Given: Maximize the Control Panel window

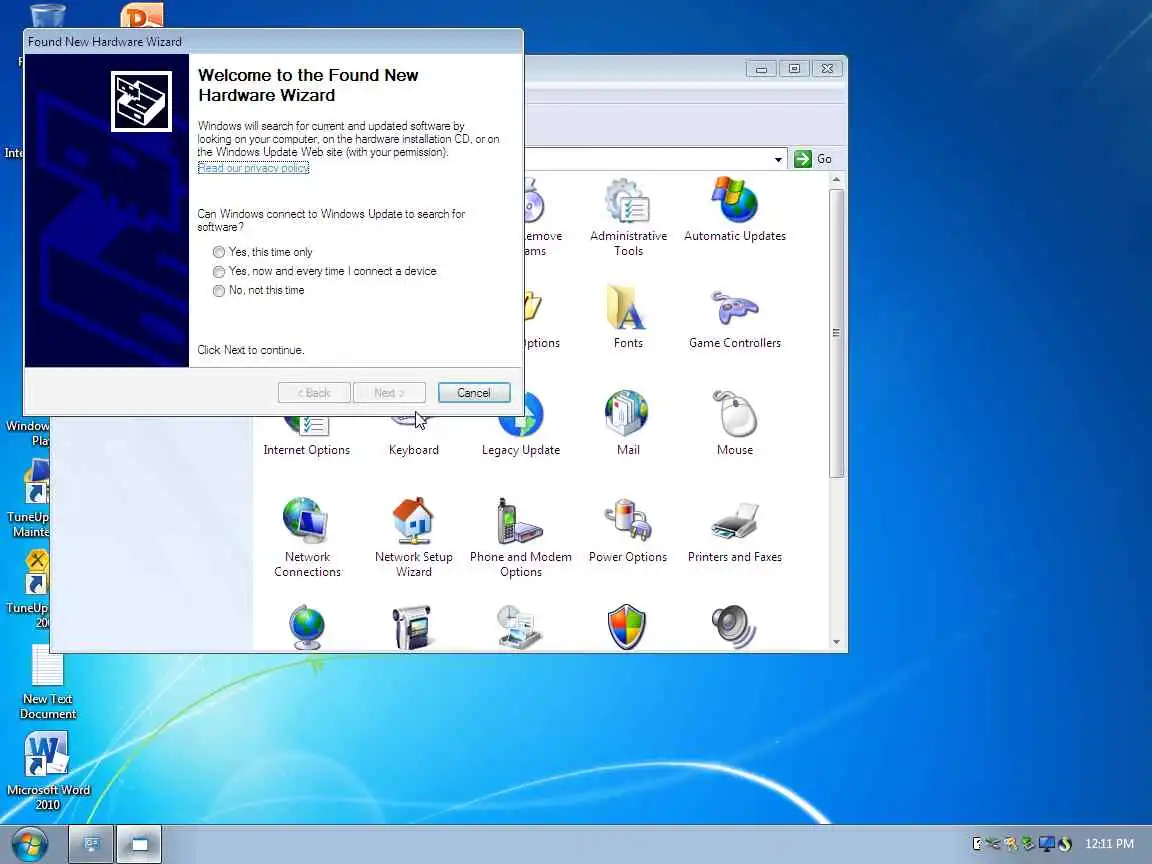Looking at the screenshot, I should pyautogui.click(x=794, y=69).
